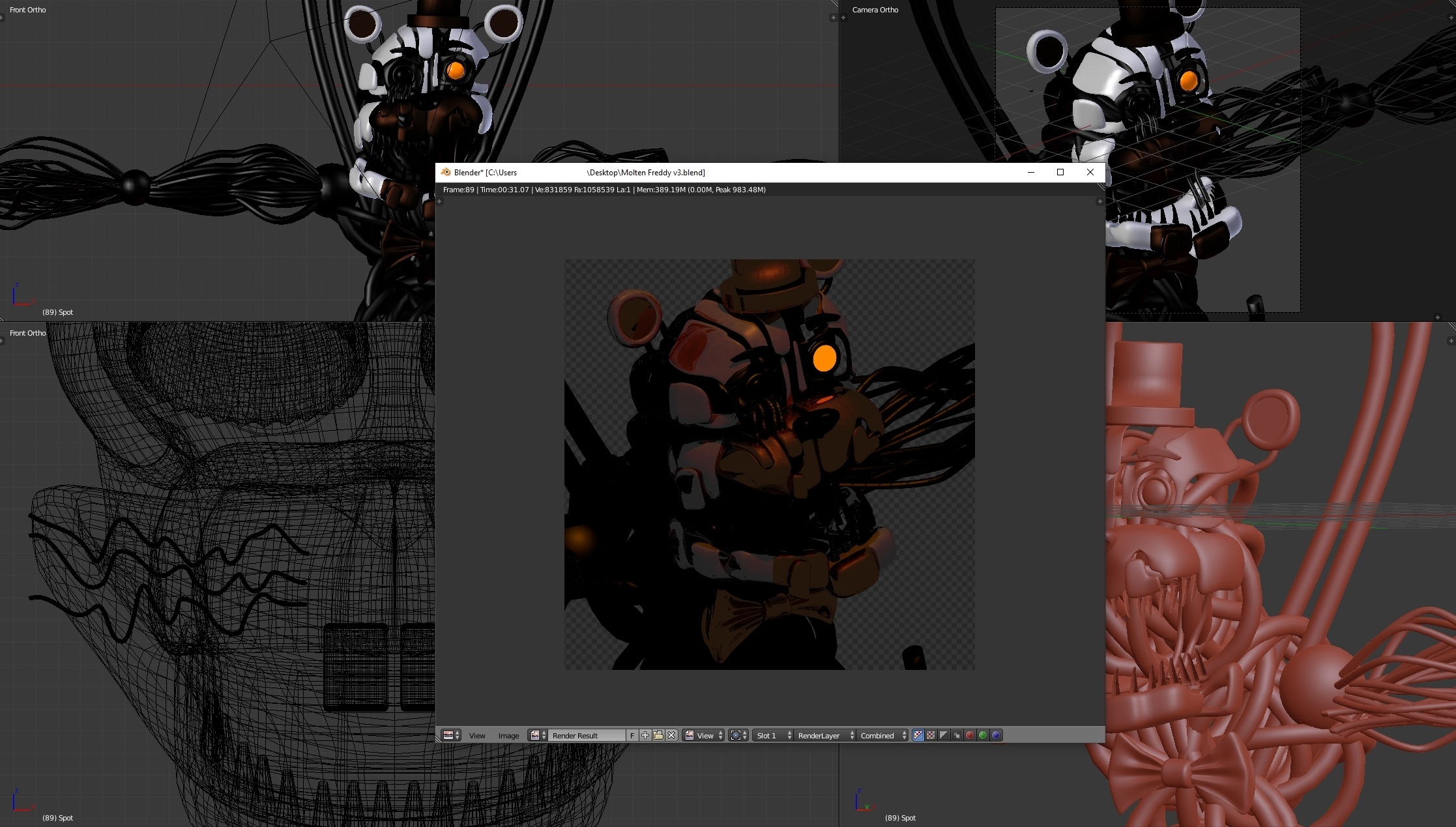This screenshot has width=1456, height=827.
Task: Toggle Z-Buffer display button
Action: point(957,735)
